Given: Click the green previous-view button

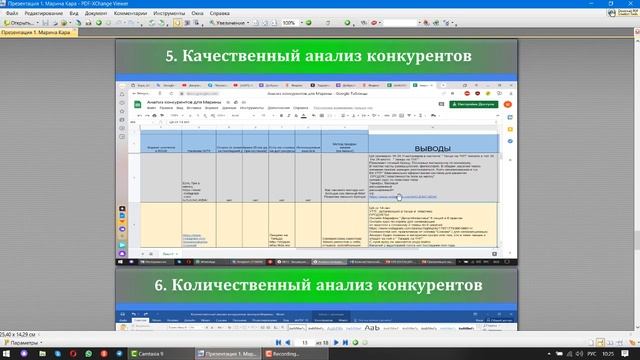Looking at the screenshot, I should (x=355, y=342).
